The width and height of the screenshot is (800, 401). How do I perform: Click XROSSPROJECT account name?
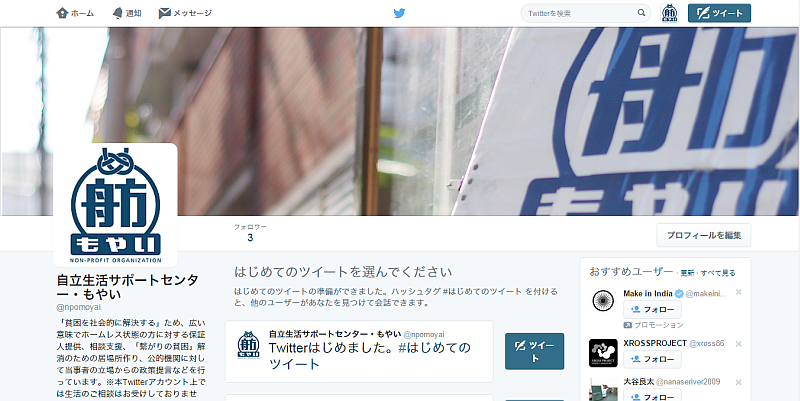655,343
